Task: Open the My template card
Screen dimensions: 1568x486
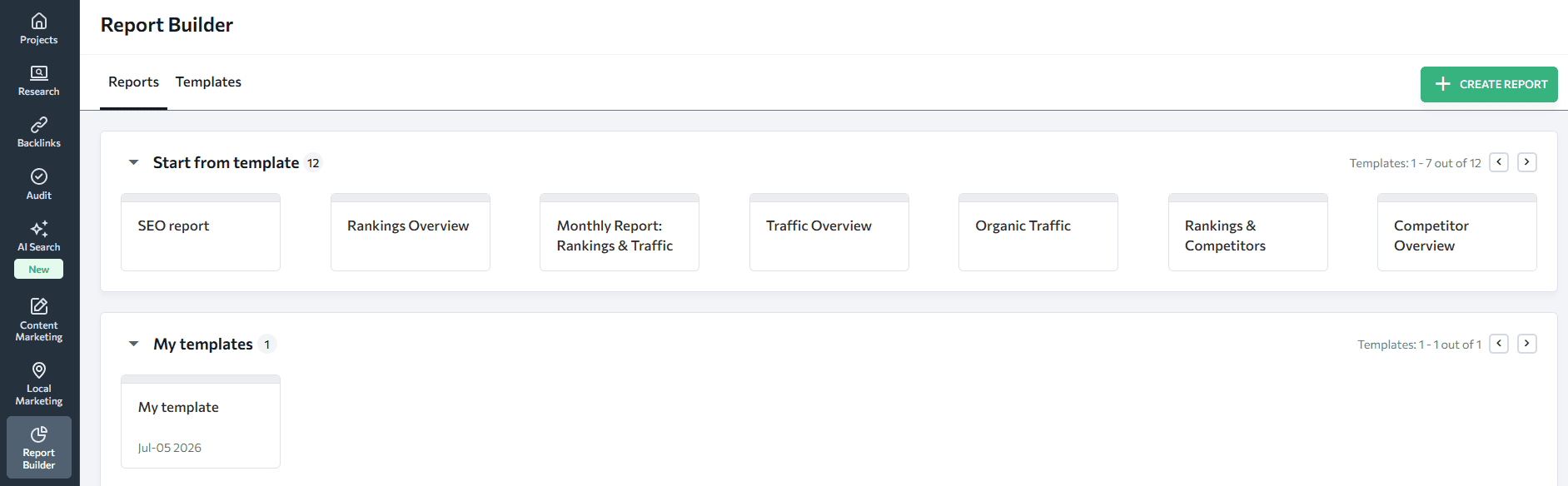Action: (201, 422)
